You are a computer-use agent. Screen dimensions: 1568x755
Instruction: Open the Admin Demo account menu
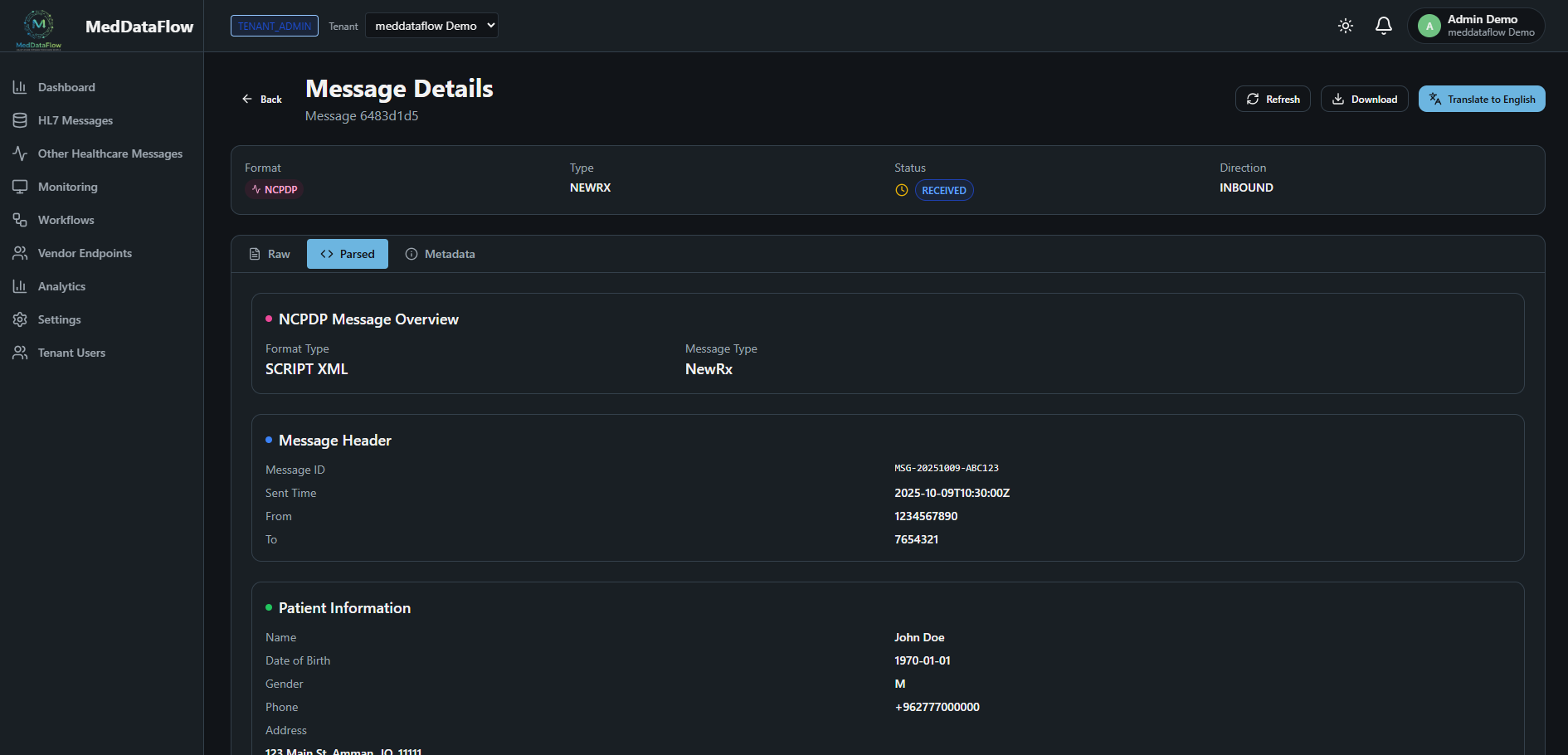[x=1476, y=26]
